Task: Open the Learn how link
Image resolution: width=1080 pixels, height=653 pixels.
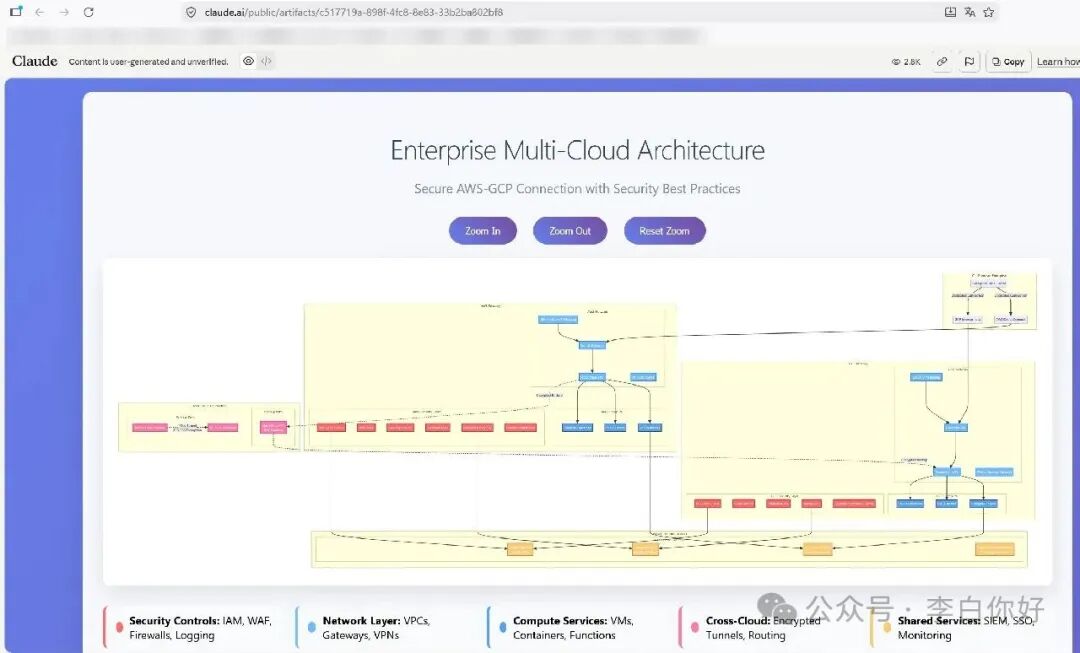Action: point(1058,62)
